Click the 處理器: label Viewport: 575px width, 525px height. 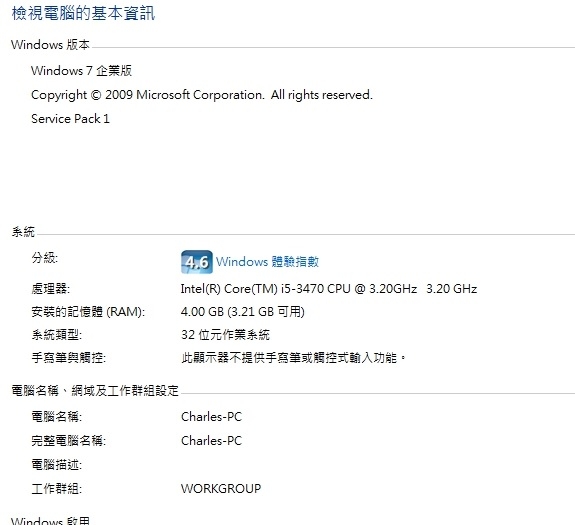tap(51, 289)
